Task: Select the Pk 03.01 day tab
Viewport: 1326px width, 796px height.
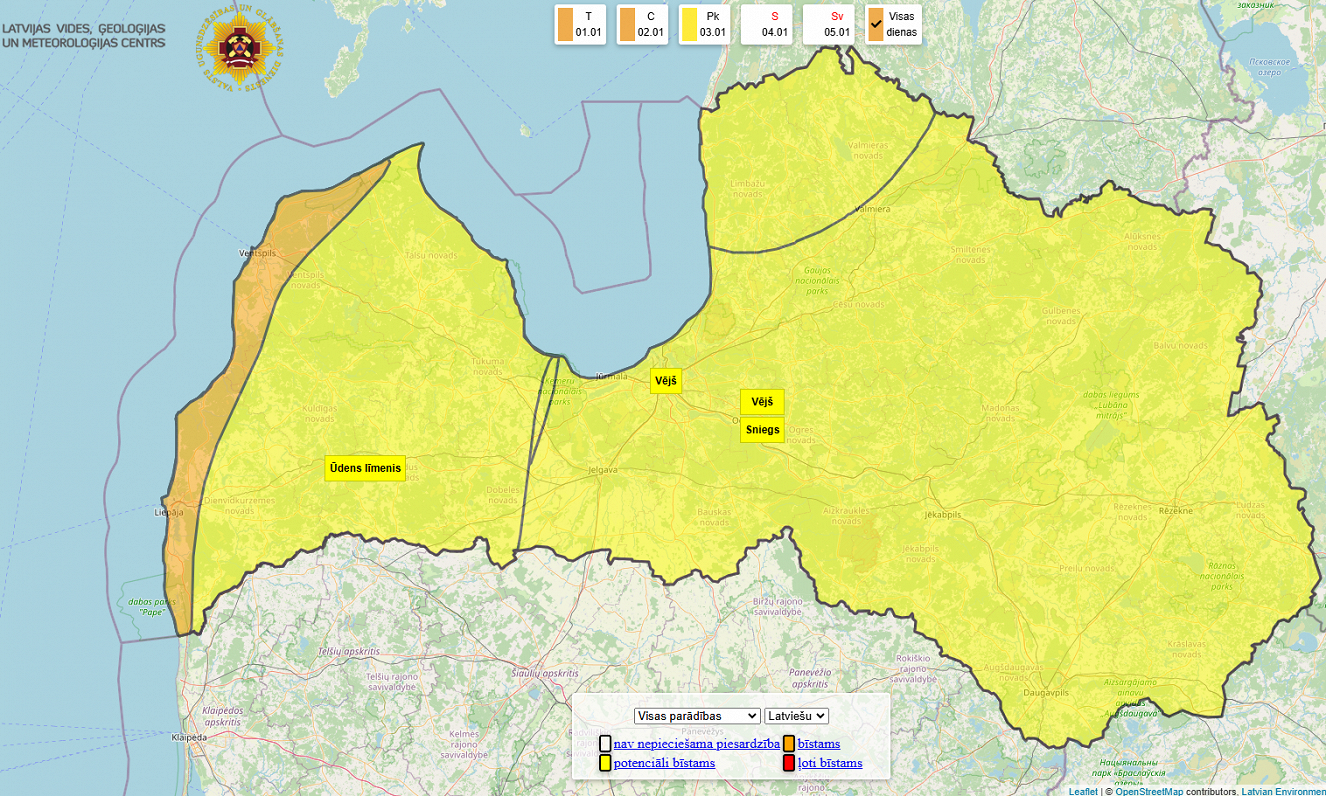Action: pyautogui.click(x=703, y=24)
